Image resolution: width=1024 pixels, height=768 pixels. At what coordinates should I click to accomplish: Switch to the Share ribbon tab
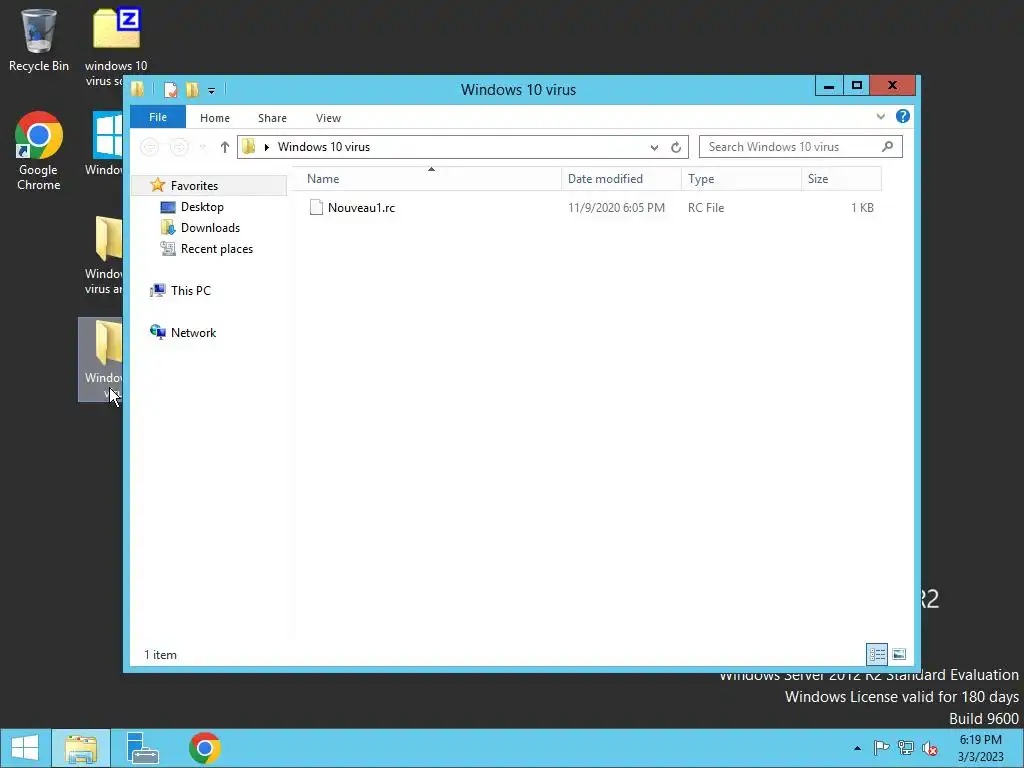coord(272,118)
